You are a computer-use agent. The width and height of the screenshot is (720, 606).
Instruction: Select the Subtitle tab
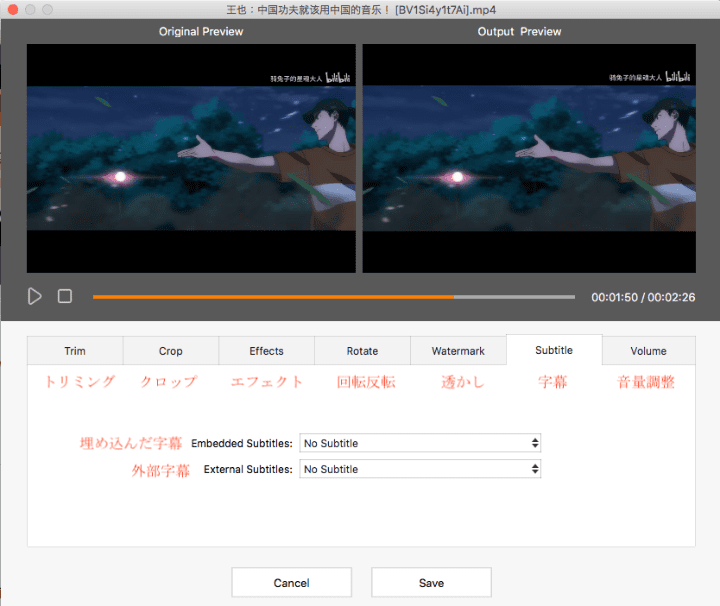click(554, 350)
